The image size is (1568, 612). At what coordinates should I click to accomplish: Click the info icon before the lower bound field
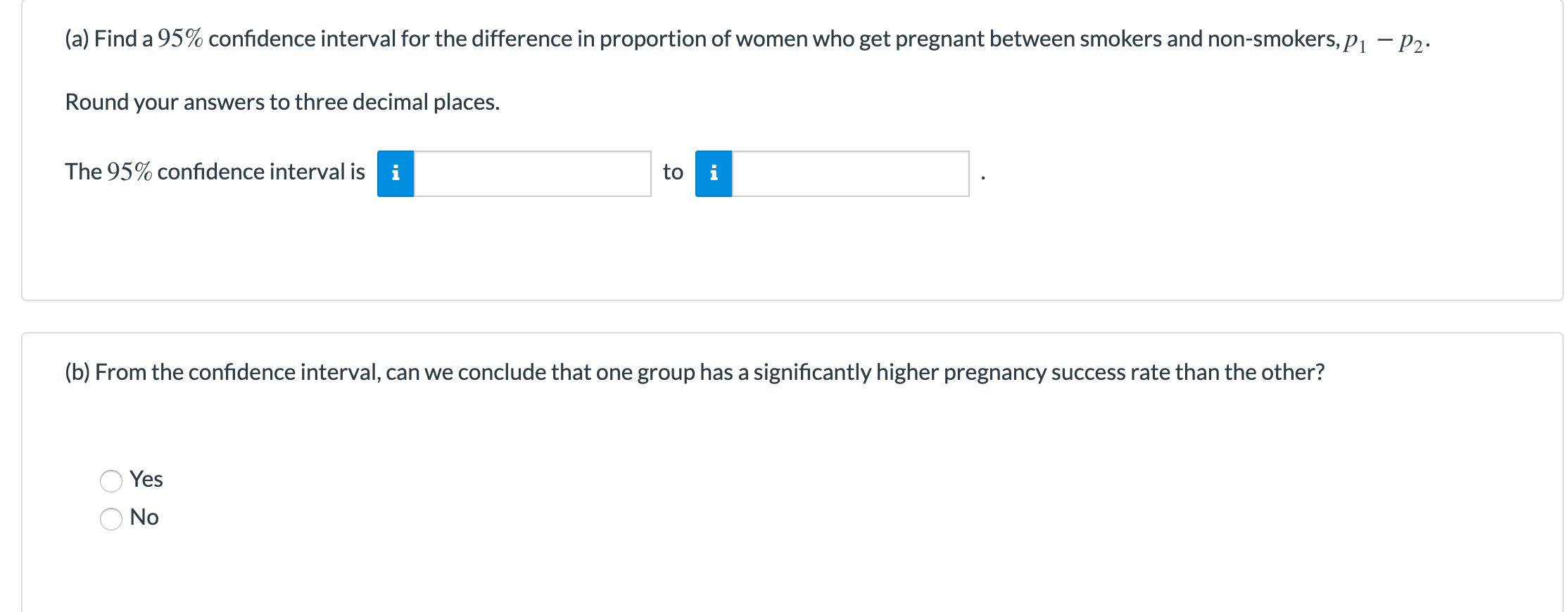point(396,173)
